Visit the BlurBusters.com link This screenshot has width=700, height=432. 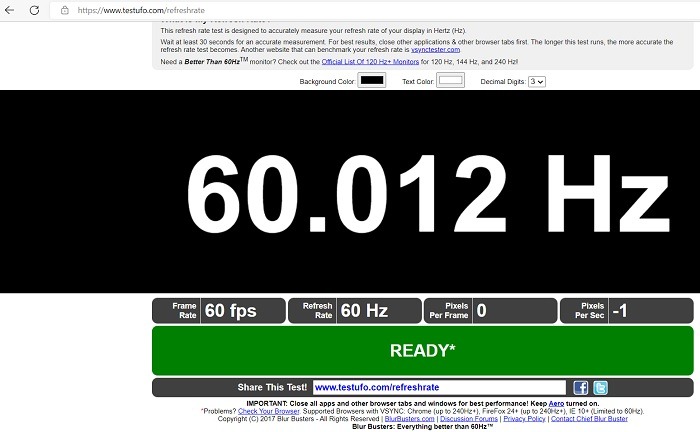tap(409, 419)
